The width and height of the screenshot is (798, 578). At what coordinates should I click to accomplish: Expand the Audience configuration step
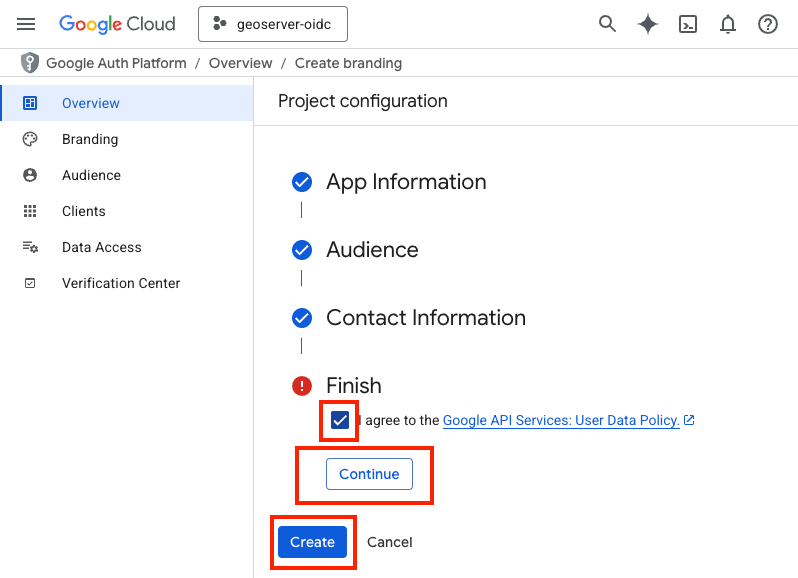372,250
